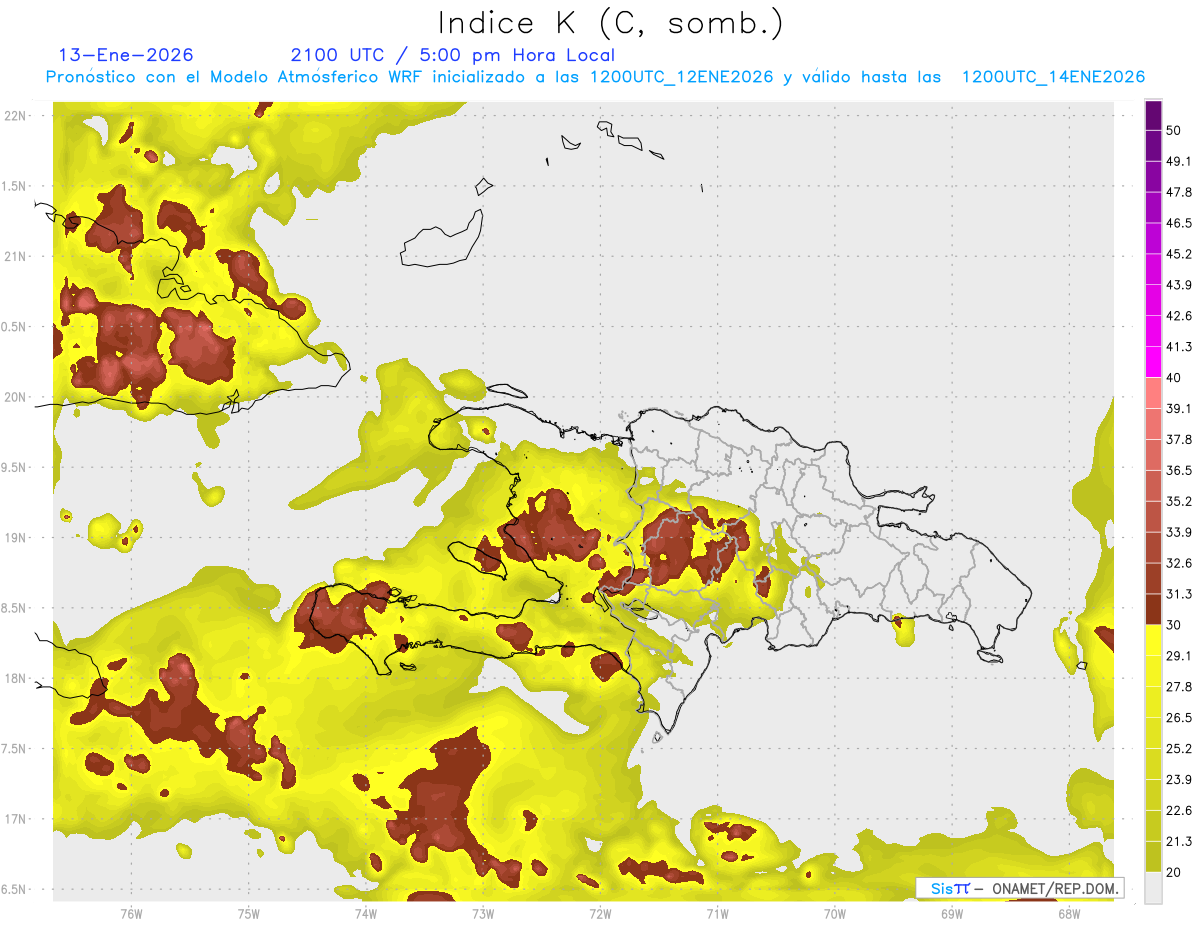Click the colorbar value '27.8'

tap(1179, 687)
